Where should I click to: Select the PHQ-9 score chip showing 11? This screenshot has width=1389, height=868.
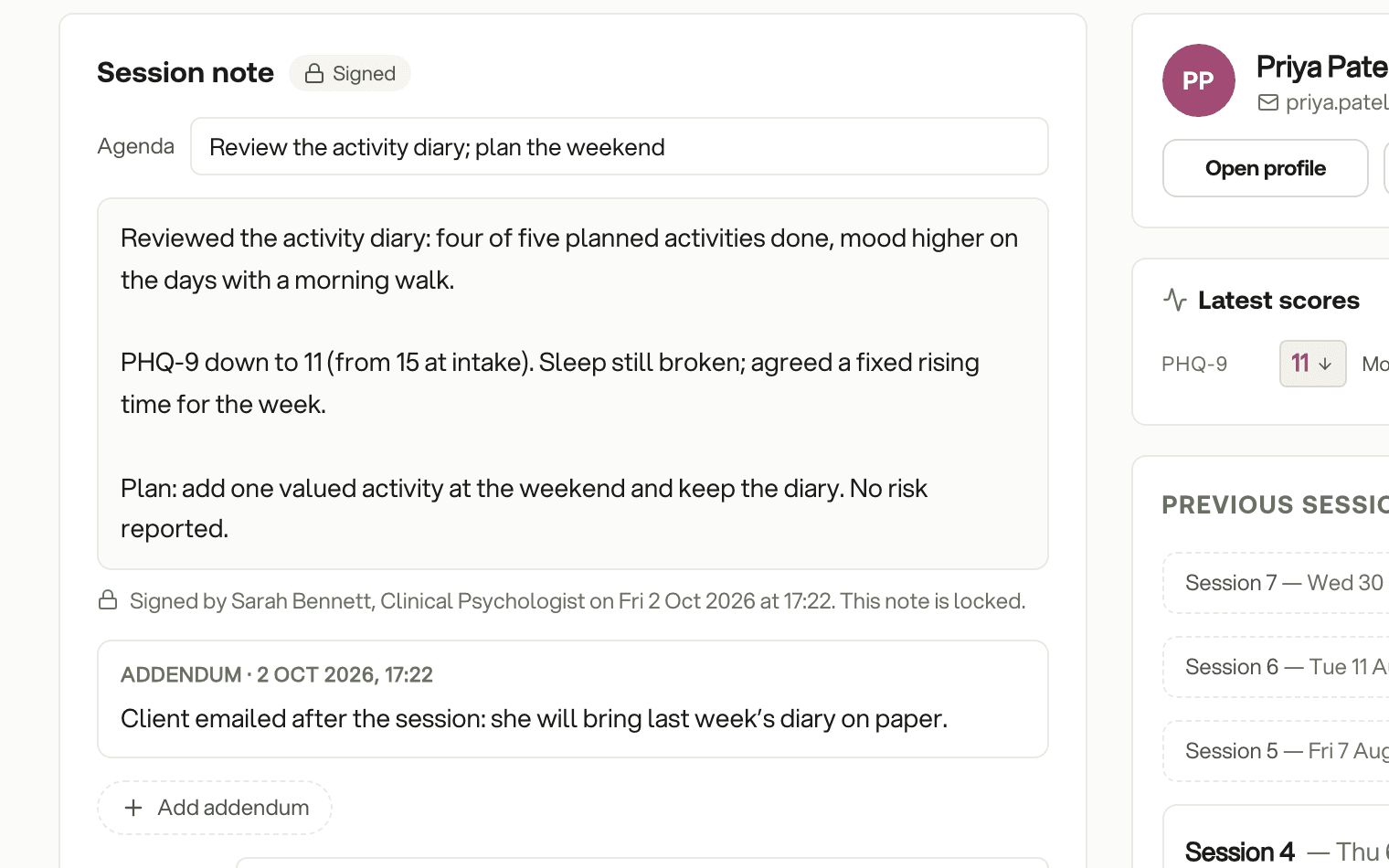1312,364
